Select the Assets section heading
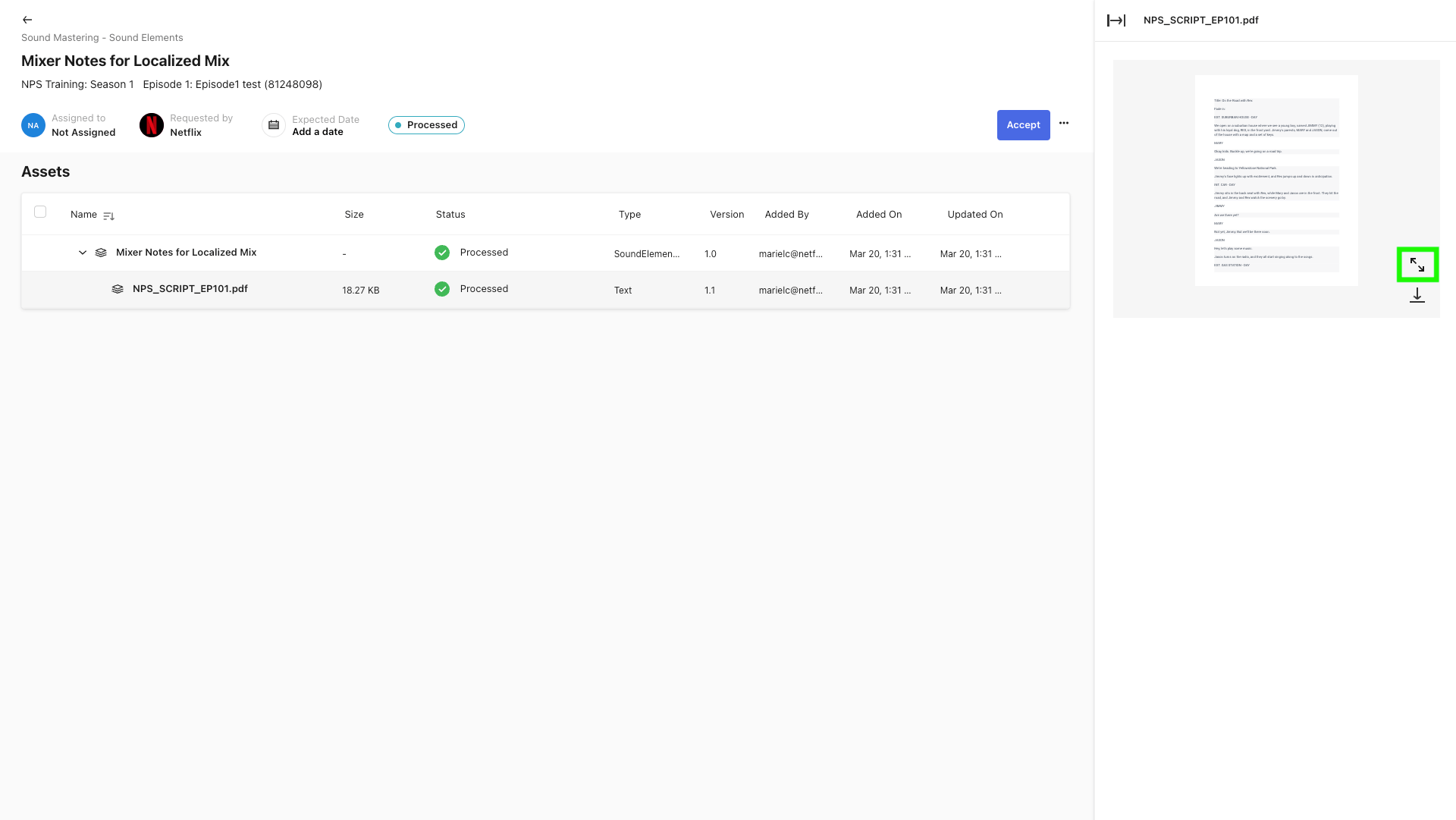The width and height of the screenshot is (1456, 820). (x=45, y=171)
